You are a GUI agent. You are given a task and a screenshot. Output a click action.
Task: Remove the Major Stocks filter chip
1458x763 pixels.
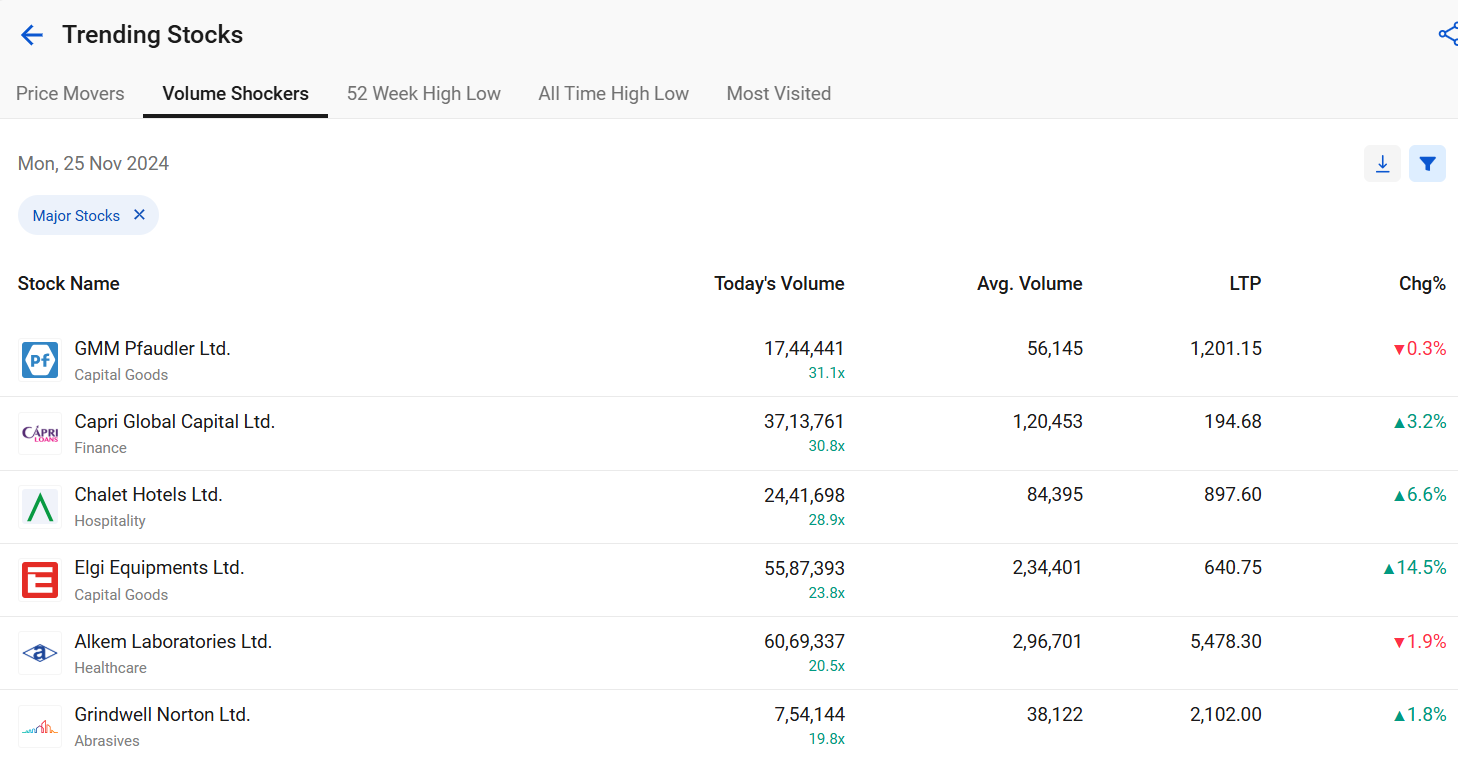point(139,215)
